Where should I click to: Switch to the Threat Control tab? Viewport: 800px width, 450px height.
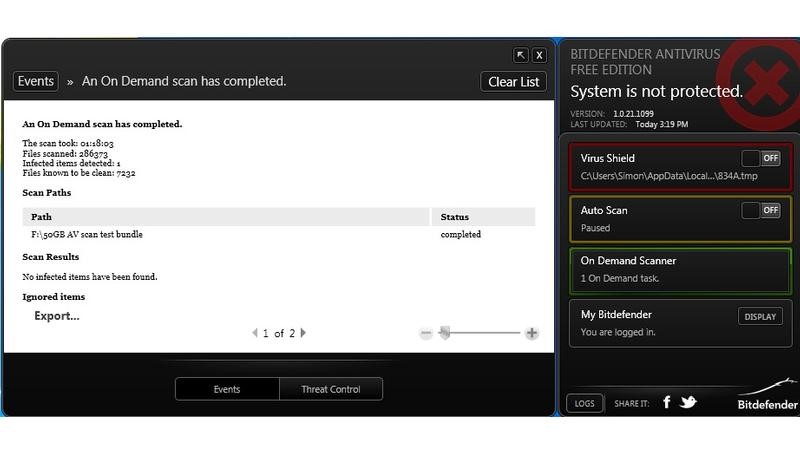tap(331, 389)
